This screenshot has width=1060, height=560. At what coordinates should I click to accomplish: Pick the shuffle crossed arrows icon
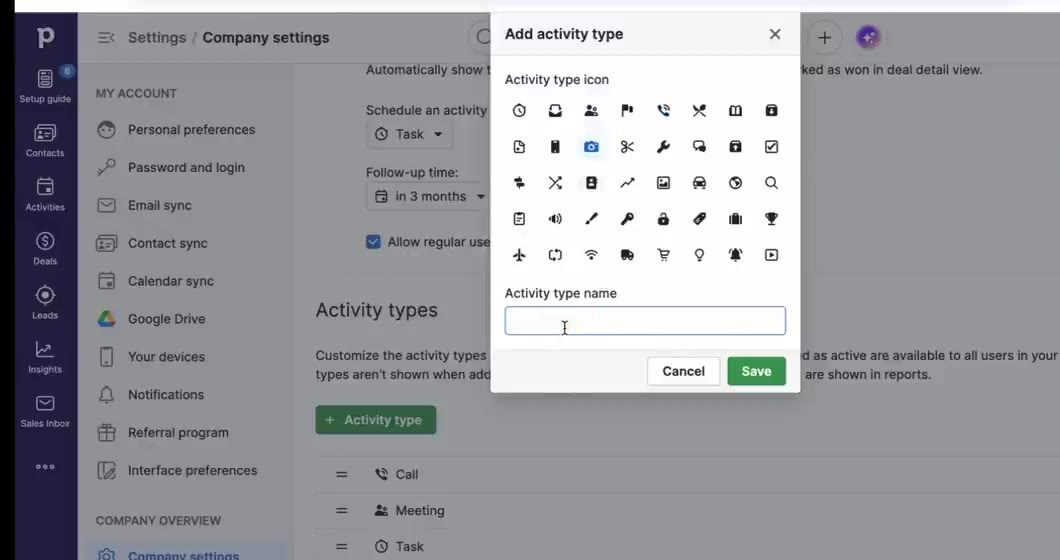coord(555,183)
